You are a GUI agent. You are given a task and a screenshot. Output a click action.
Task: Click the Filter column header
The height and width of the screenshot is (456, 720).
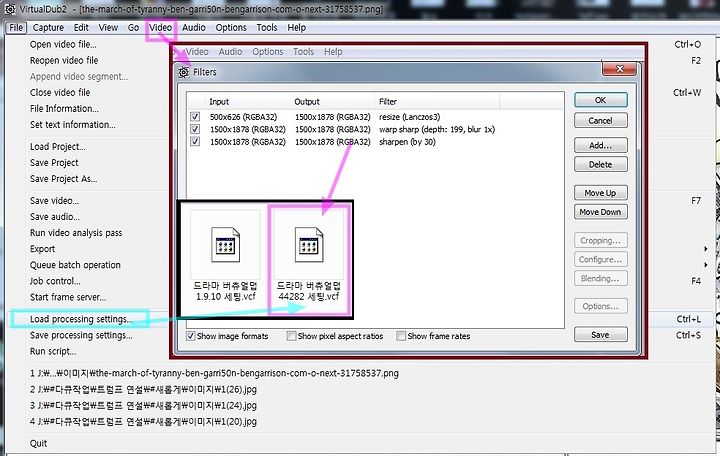(x=388, y=102)
